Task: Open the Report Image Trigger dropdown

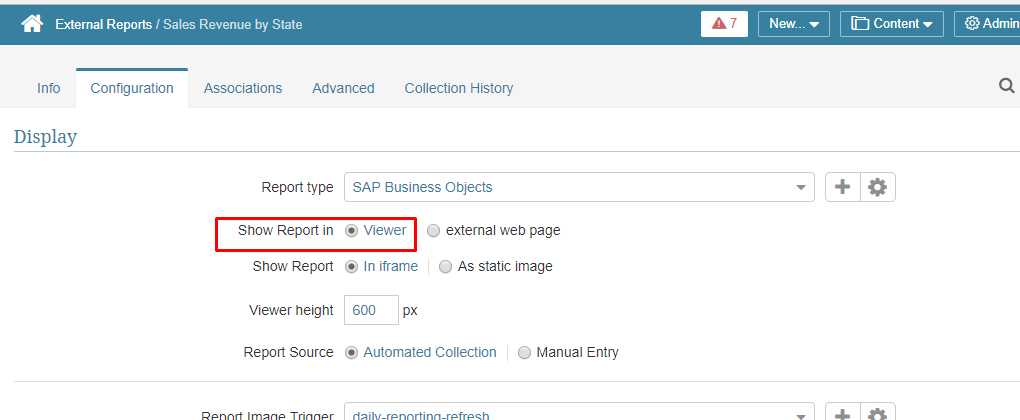Action: point(579,414)
